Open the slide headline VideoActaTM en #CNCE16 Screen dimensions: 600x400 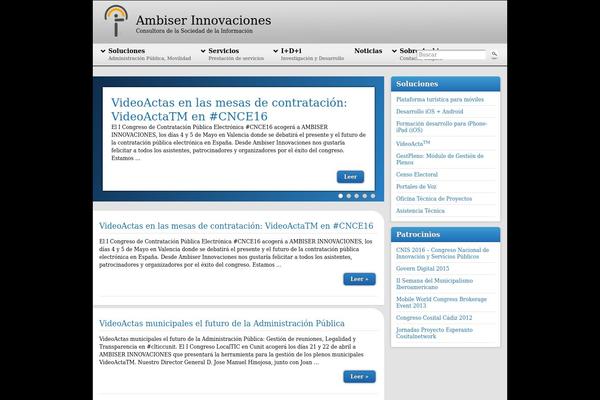[x=229, y=109]
